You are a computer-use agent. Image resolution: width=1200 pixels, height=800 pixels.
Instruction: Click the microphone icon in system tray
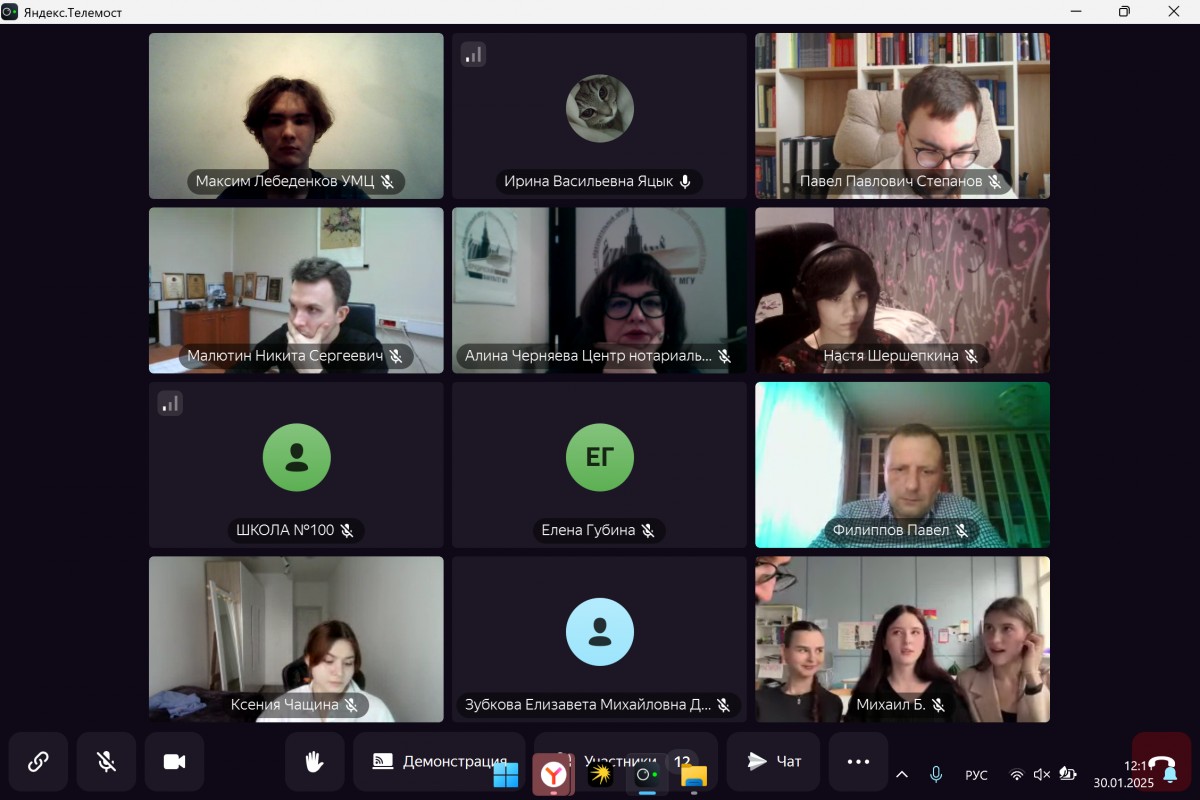click(x=936, y=775)
